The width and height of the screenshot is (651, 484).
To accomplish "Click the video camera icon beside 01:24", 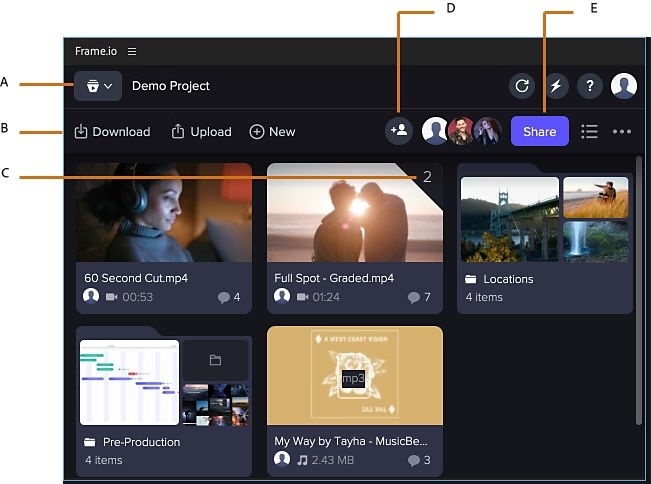I will 302,297.
